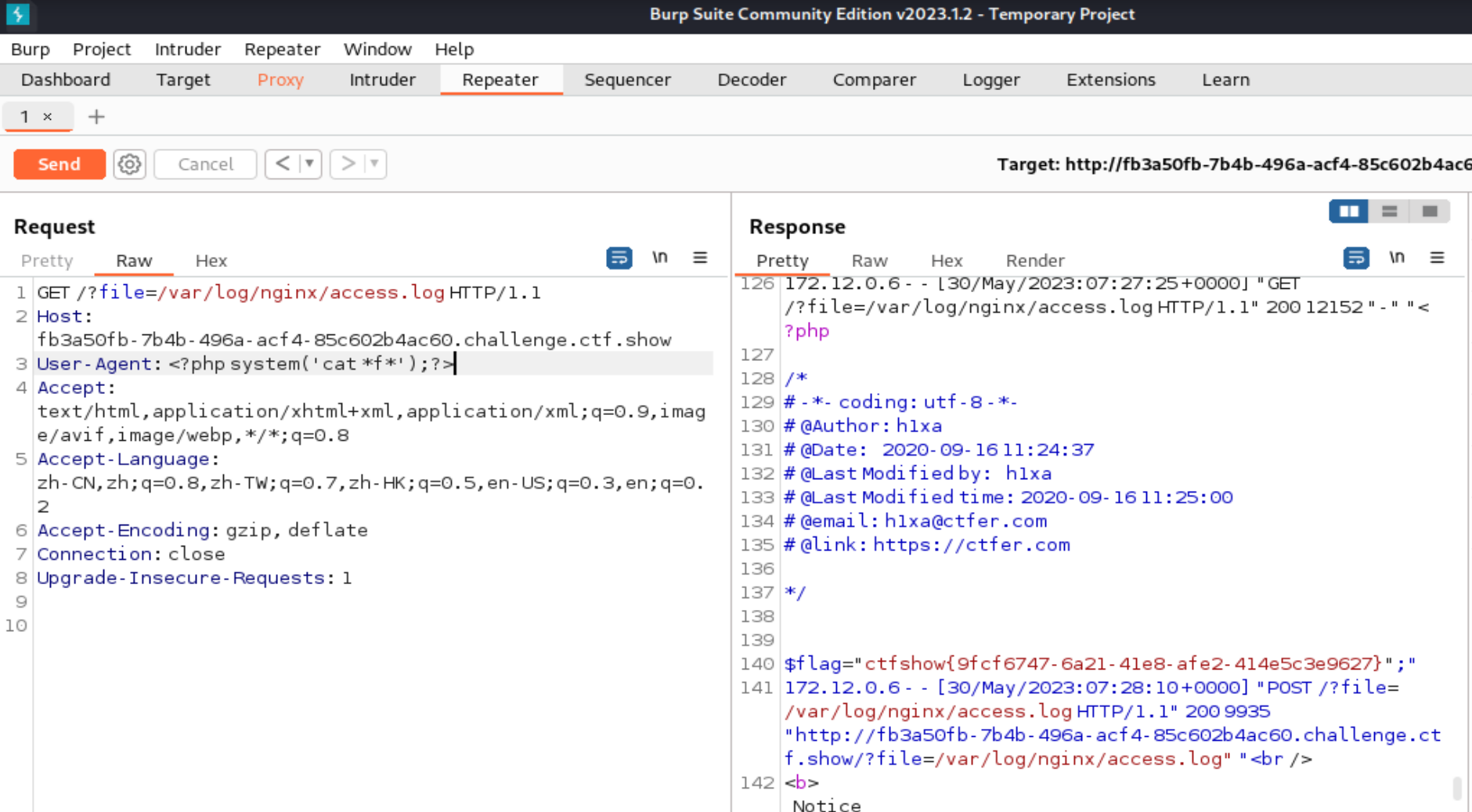
Task: Open the Repeater settings gear icon
Action: click(130, 164)
